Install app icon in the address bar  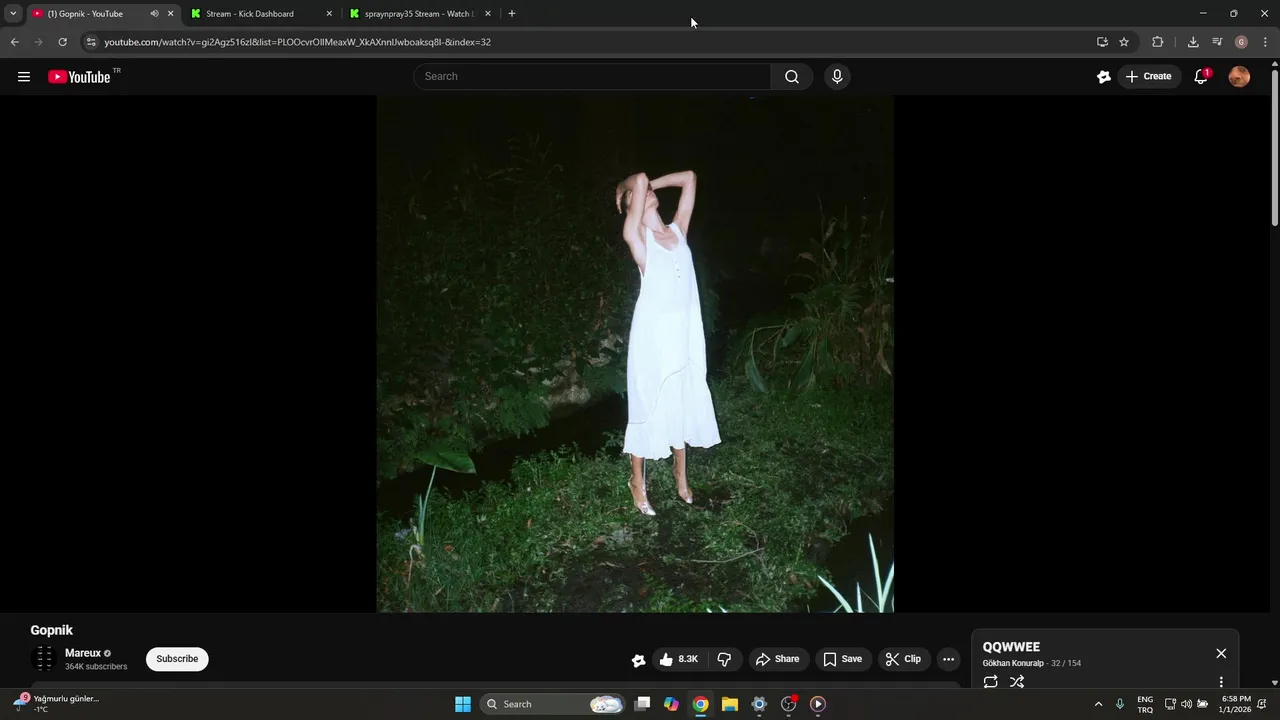[x=1102, y=42]
